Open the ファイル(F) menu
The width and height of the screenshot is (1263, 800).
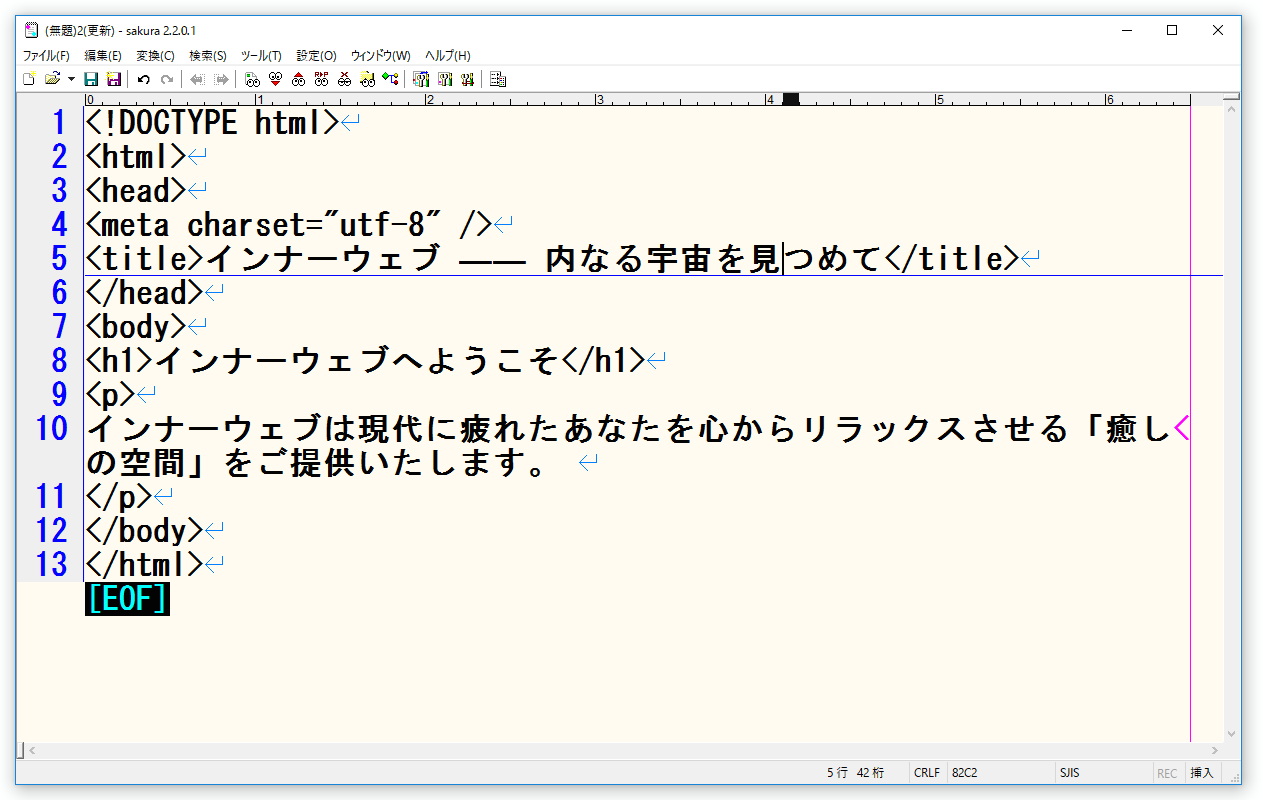tap(46, 56)
